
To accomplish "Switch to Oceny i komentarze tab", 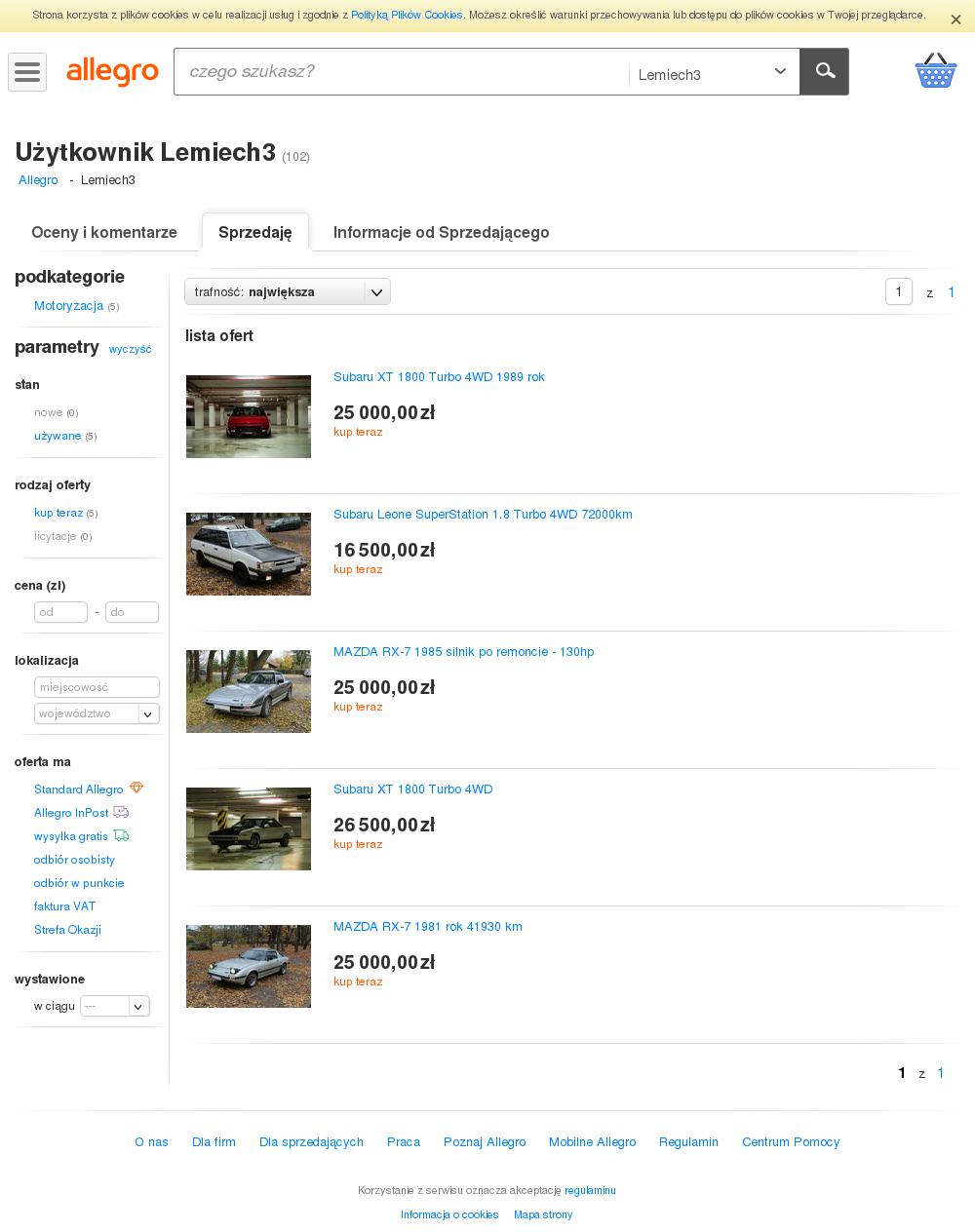I will coord(104,232).
